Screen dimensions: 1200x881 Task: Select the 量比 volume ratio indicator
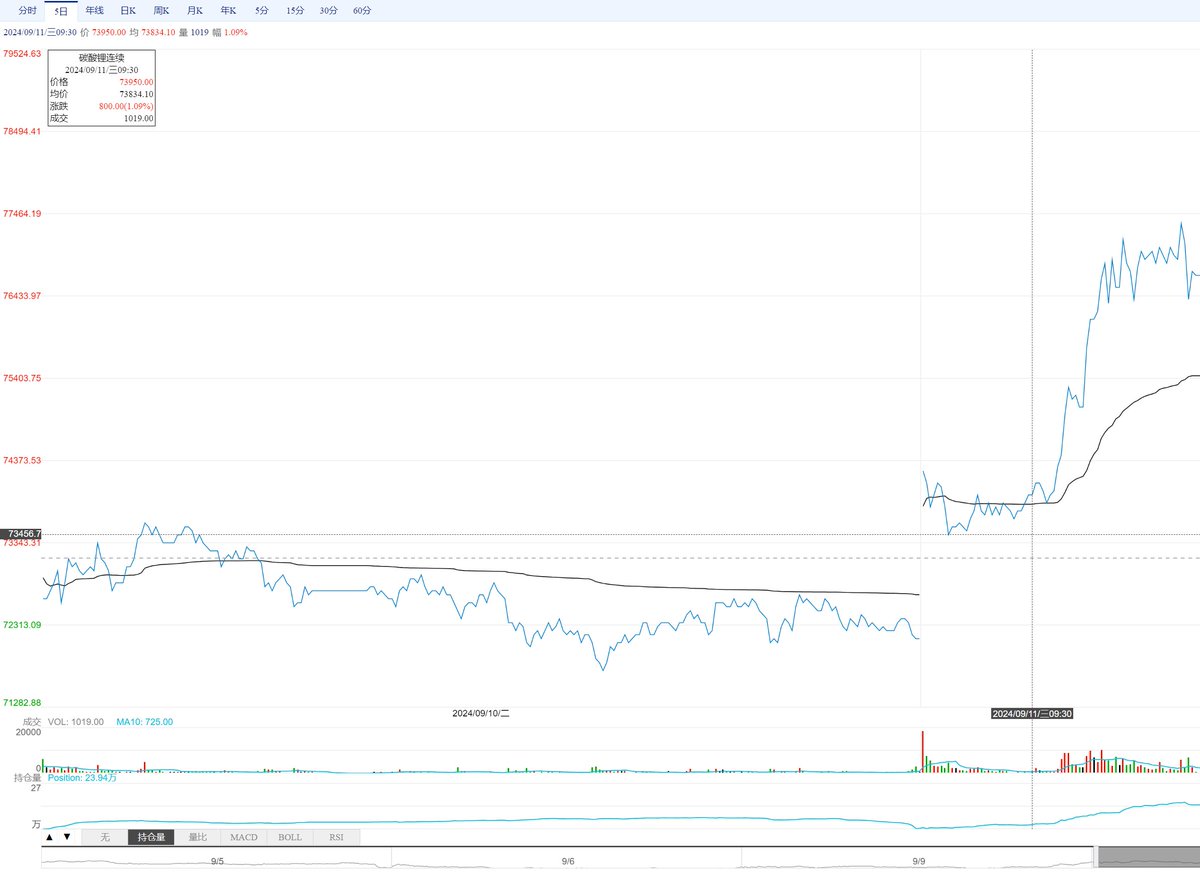pyautogui.click(x=197, y=837)
